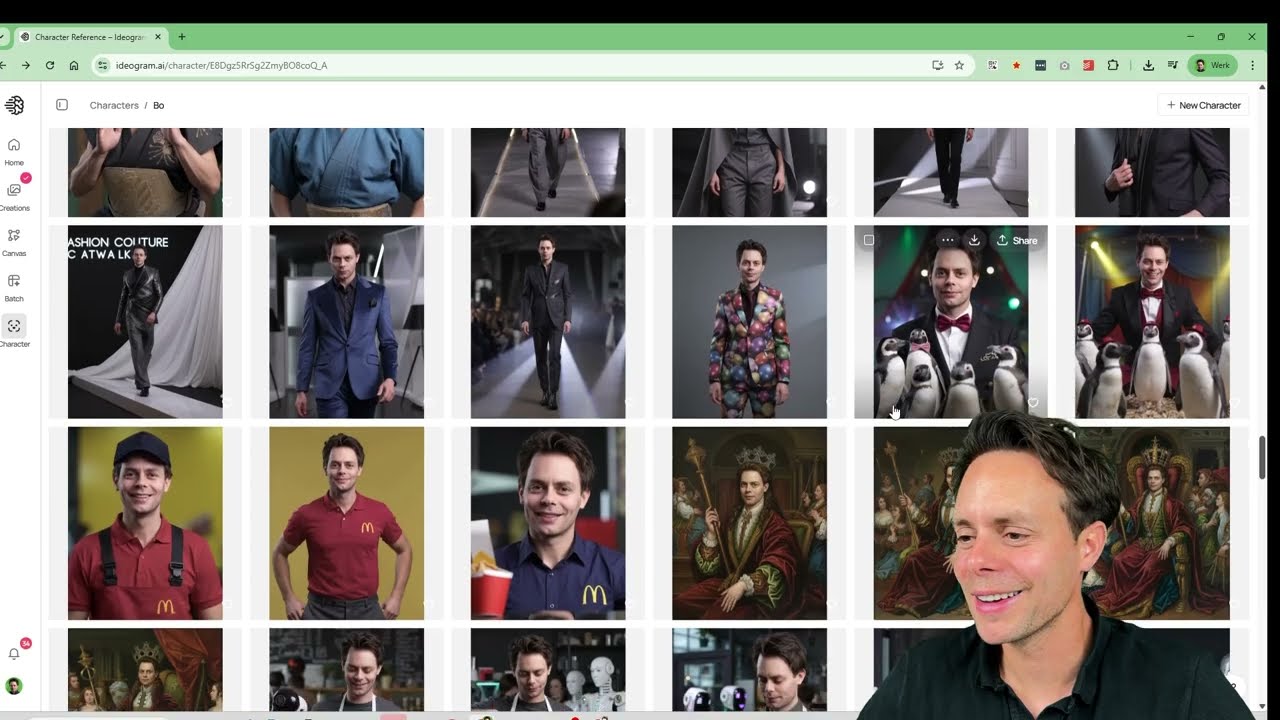Open the Werk profile button
The image size is (1280, 720).
(1212, 65)
